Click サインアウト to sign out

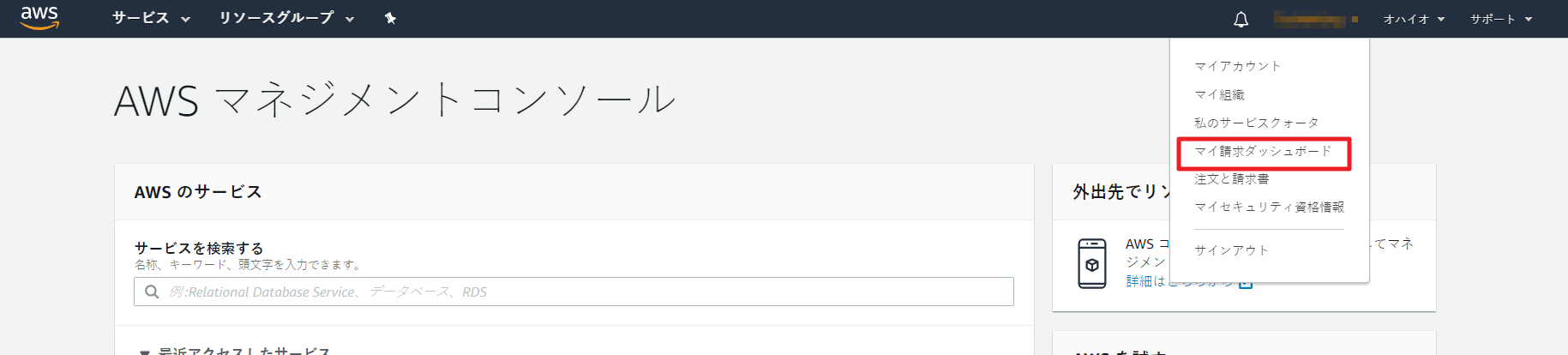tap(1231, 250)
